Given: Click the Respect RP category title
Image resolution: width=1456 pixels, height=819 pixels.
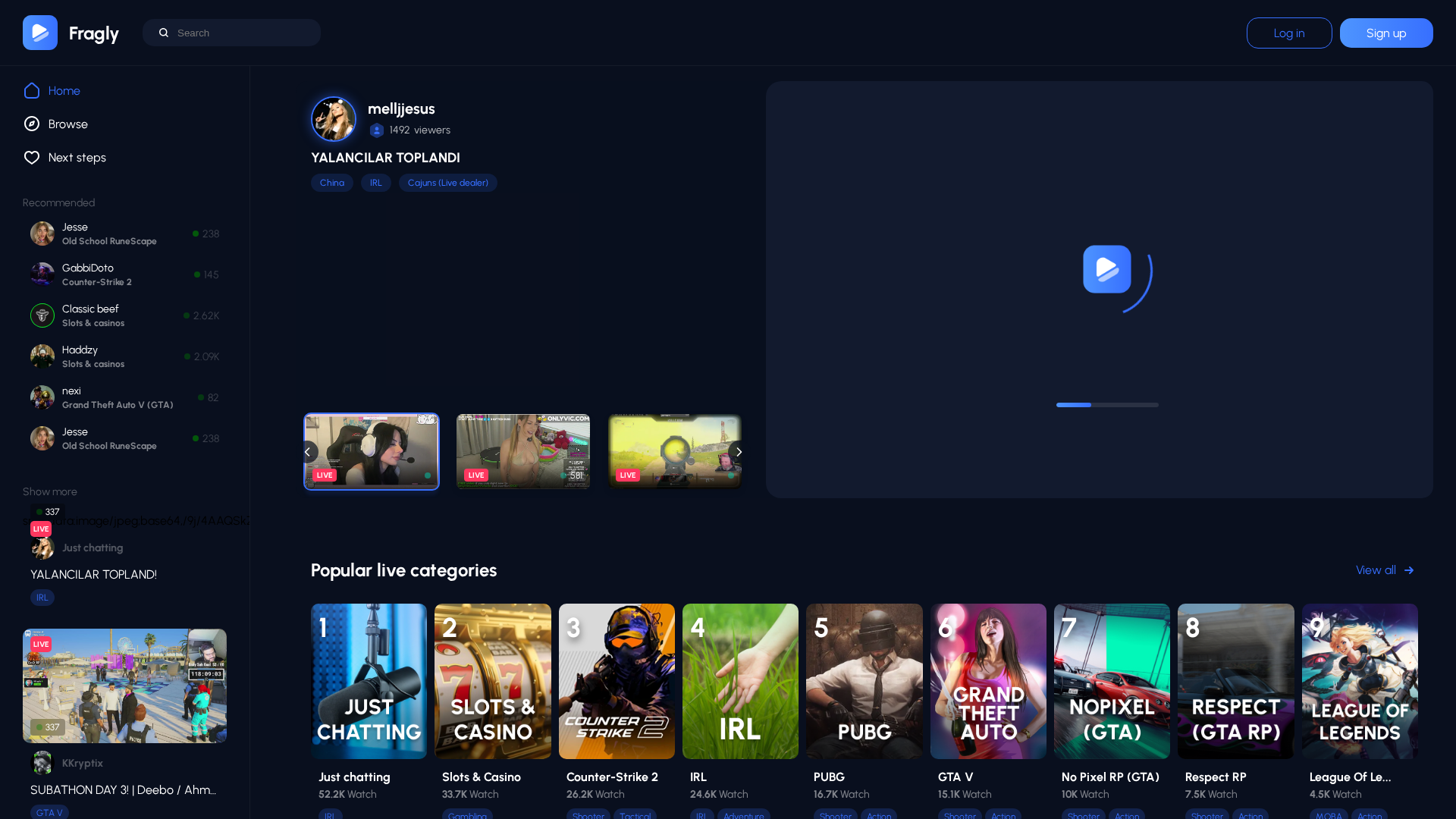Looking at the screenshot, I should (x=1216, y=777).
